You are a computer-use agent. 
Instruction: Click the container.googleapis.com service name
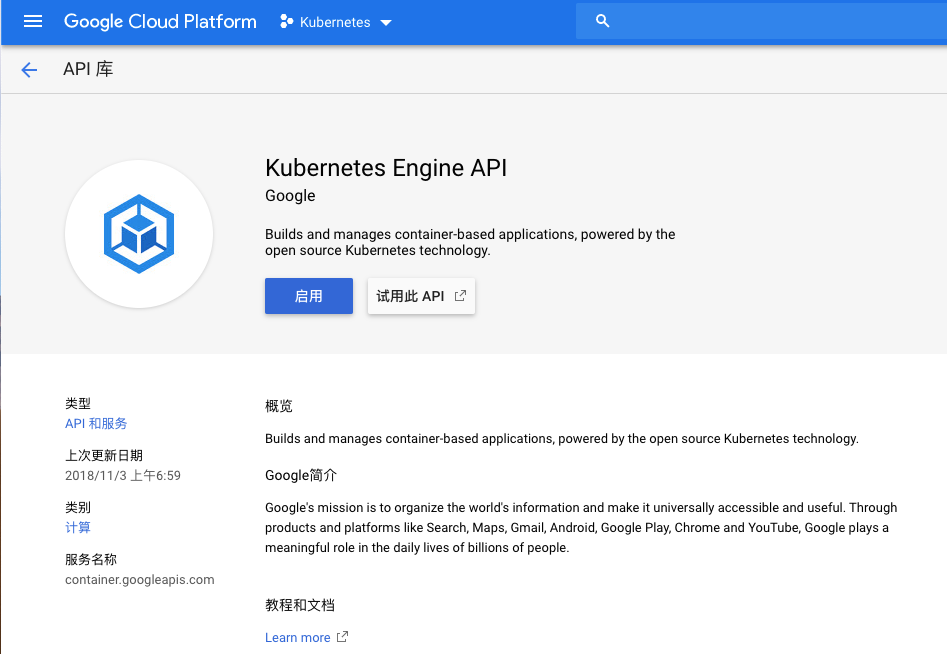(140, 580)
